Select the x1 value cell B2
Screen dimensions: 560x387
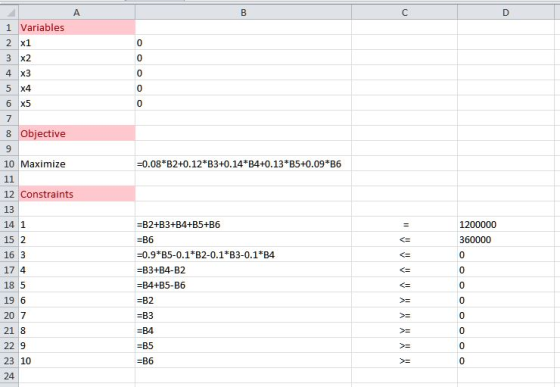pos(243,43)
